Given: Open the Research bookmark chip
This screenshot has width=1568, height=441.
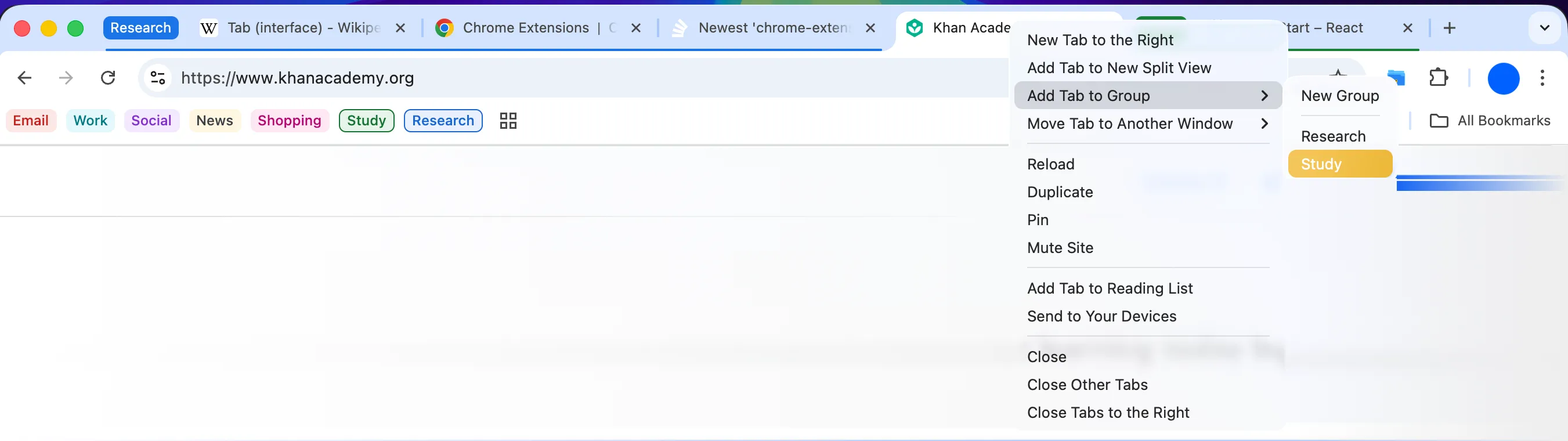Looking at the screenshot, I should point(443,121).
